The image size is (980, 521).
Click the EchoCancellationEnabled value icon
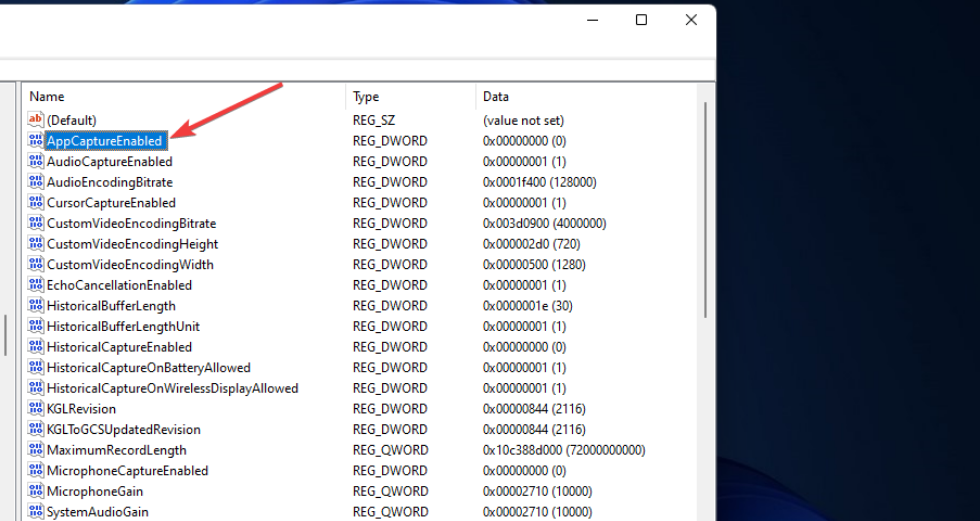[x=36, y=285]
